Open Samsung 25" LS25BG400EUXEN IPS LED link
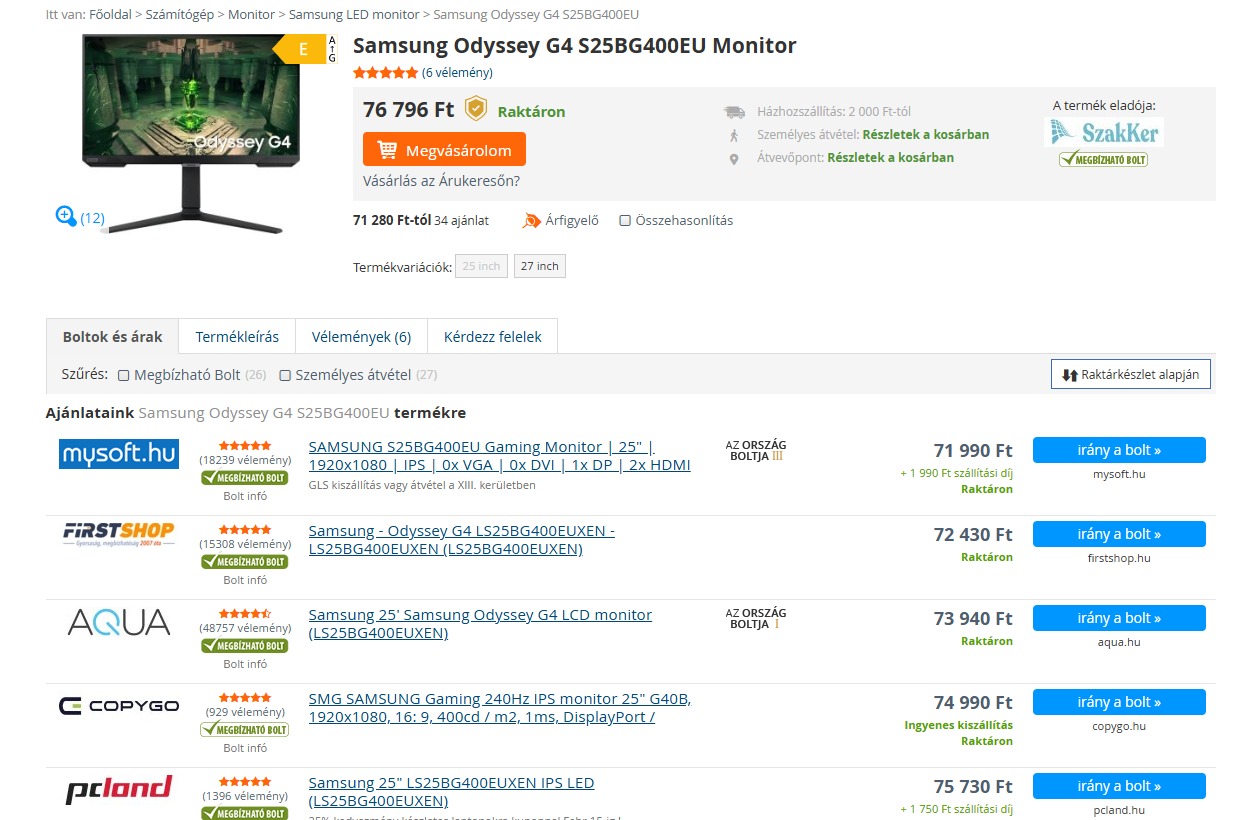The height and width of the screenshot is (820, 1249). pyautogui.click(x=452, y=792)
